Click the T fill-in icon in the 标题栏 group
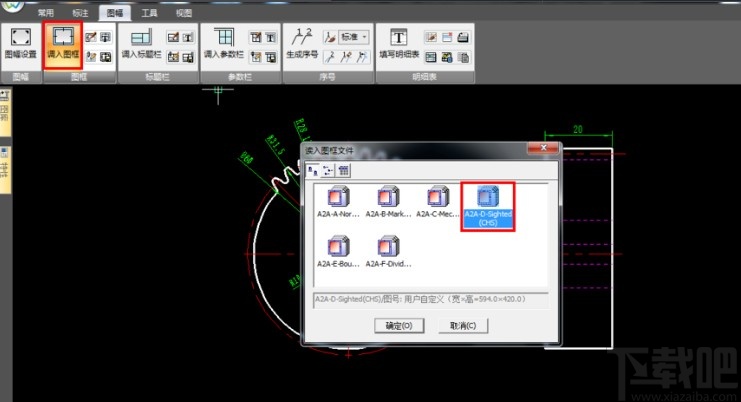The height and width of the screenshot is (402, 741). 188,37
